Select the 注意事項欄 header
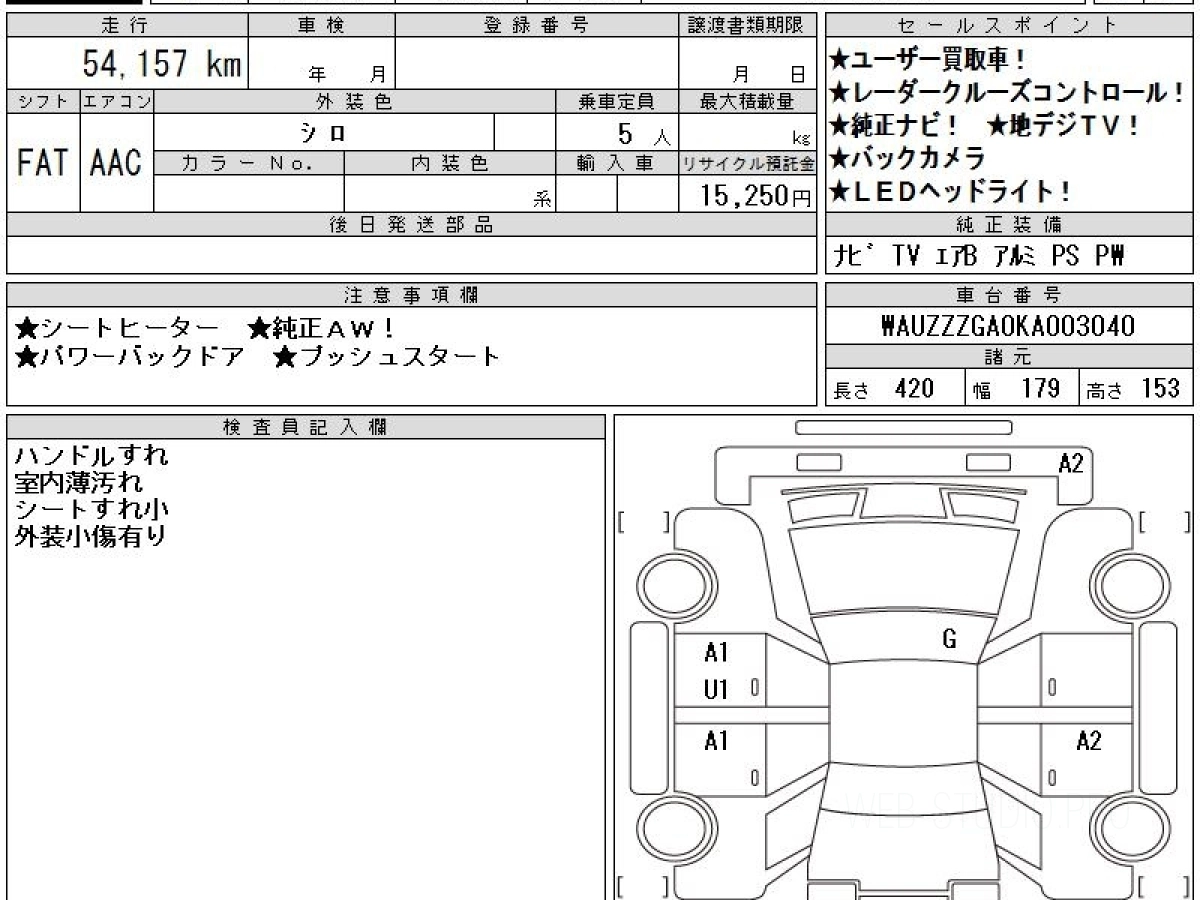Screen dimensions: 1200x900 click(x=412, y=295)
